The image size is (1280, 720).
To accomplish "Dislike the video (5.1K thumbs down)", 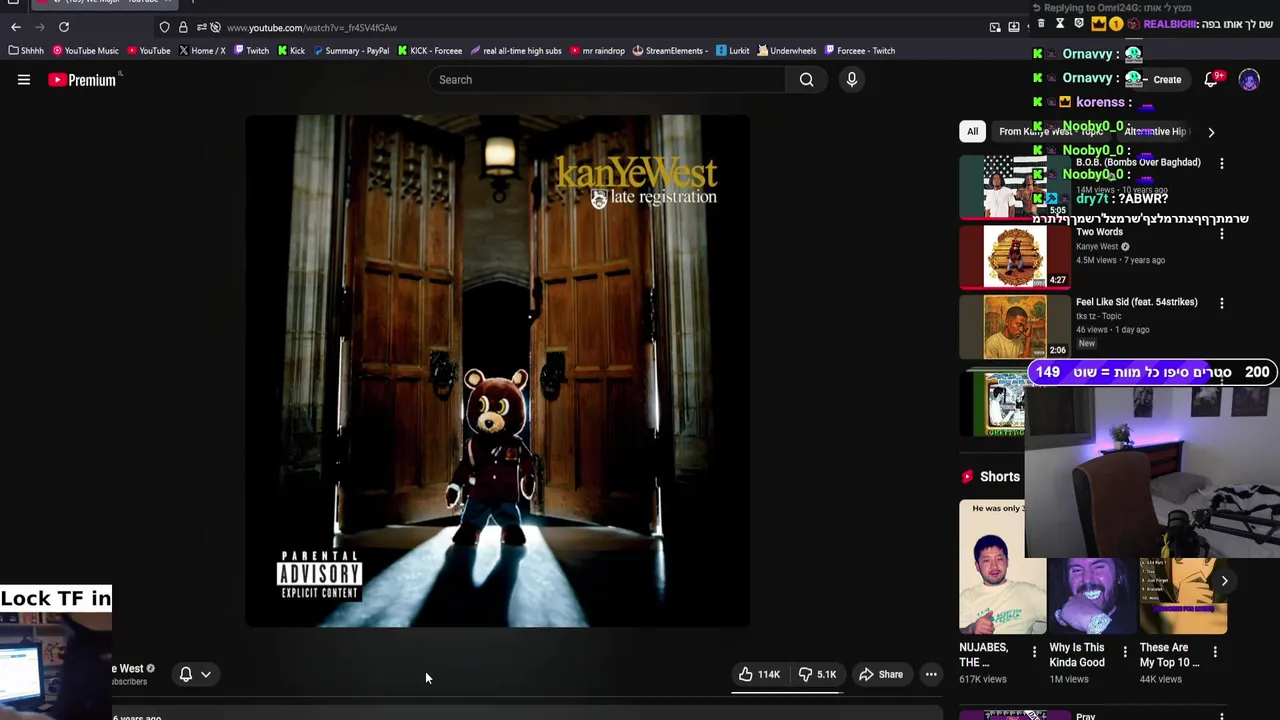I will point(817,674).
